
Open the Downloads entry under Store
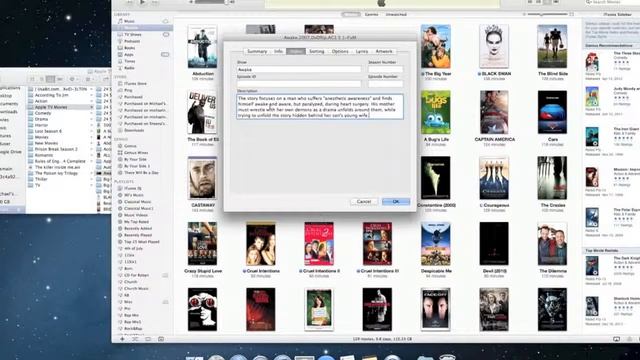(134, 130)
